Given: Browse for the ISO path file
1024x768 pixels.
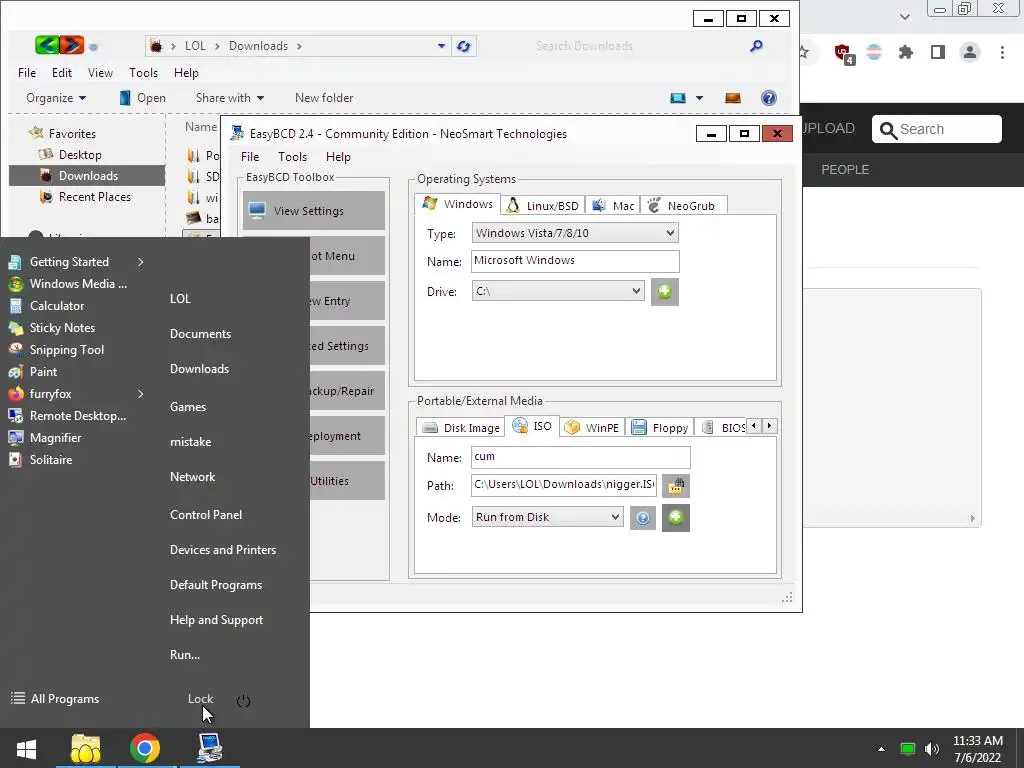Looking at the screenshot, I should pos(676,486).
